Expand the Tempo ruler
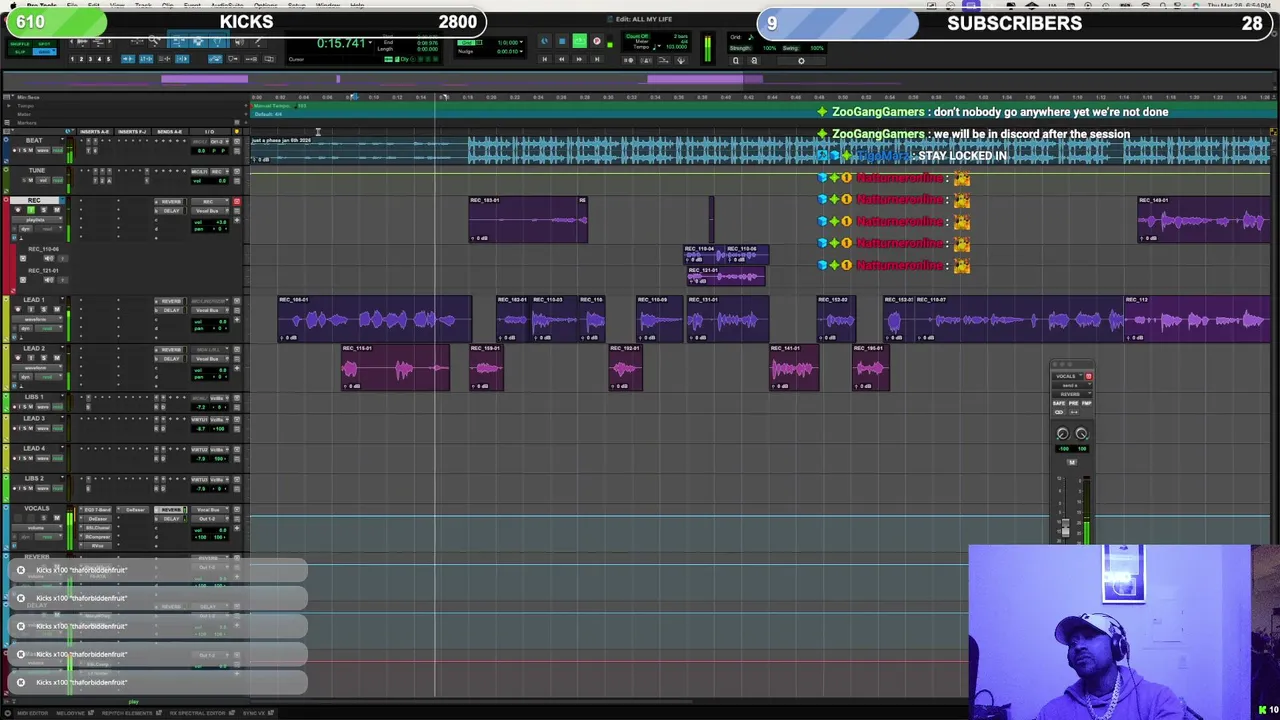 [x=8, y=105]
